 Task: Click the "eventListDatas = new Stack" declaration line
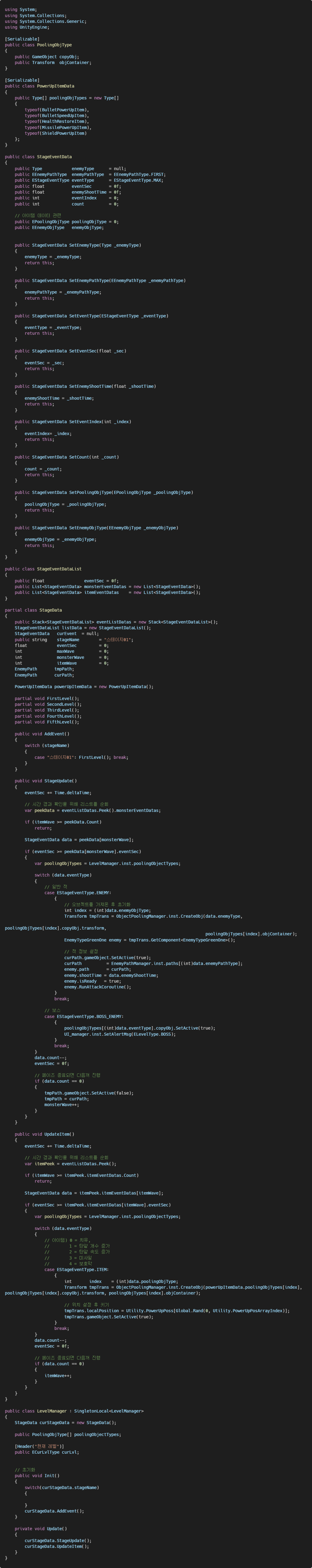click(x=116, y=622)
